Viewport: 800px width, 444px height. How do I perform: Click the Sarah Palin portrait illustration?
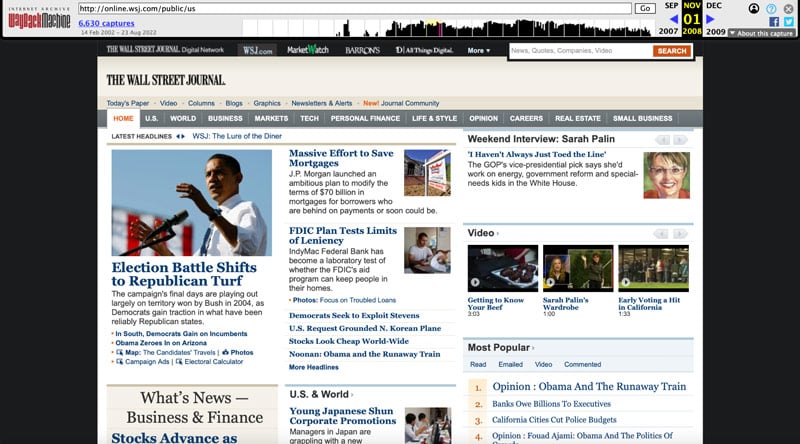[x=666, y=175]
